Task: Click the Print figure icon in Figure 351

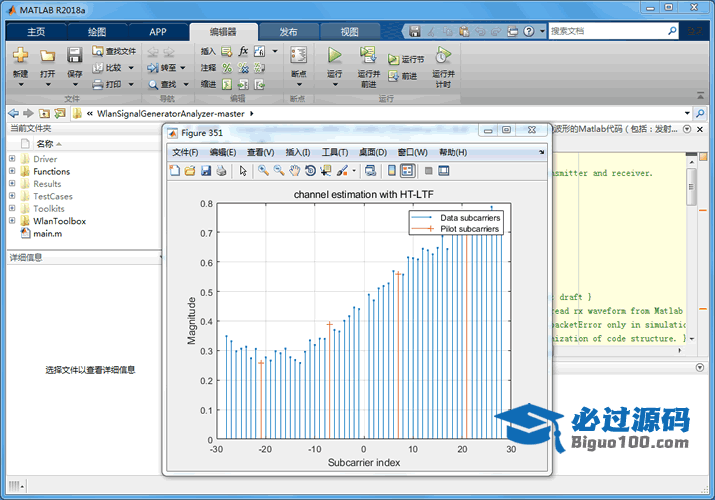Action: pyautogui.click(x=221, y=170)
